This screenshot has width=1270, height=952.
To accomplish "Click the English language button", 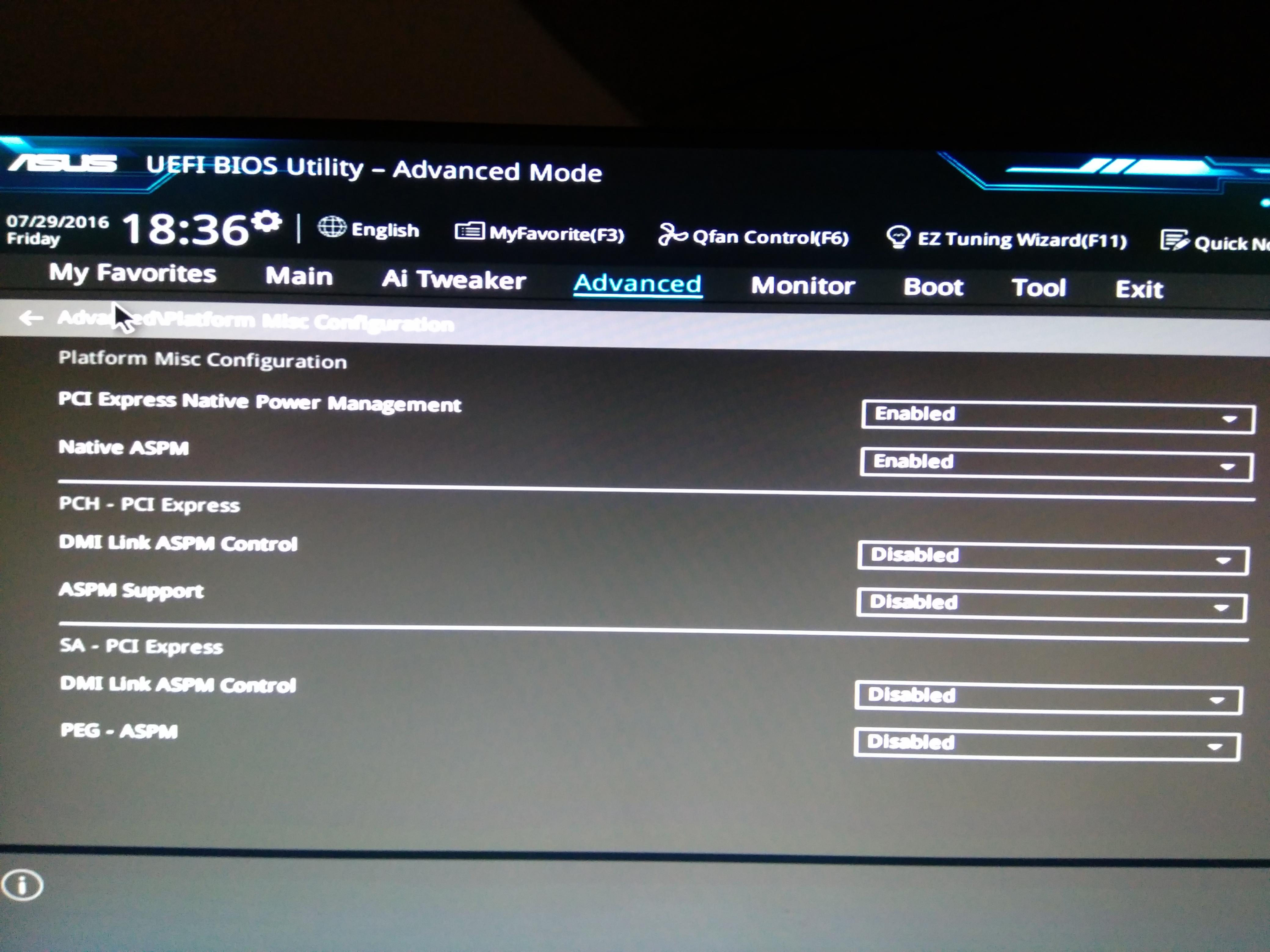I will tap(385, 230).
